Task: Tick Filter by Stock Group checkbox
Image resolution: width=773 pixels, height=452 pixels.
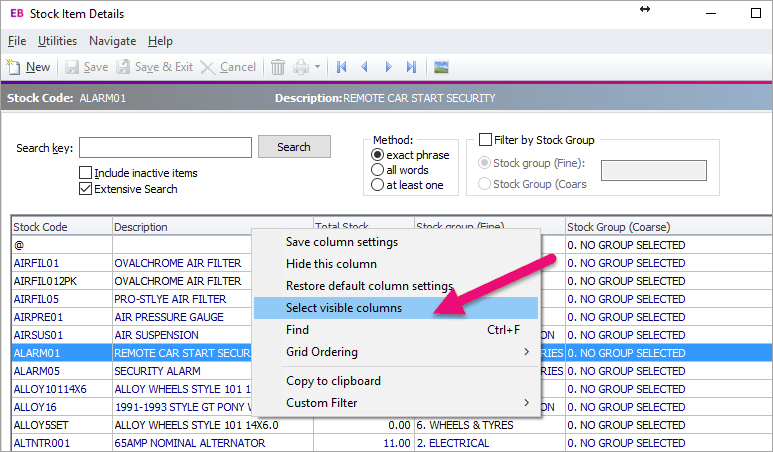Action: pos(485,140)
